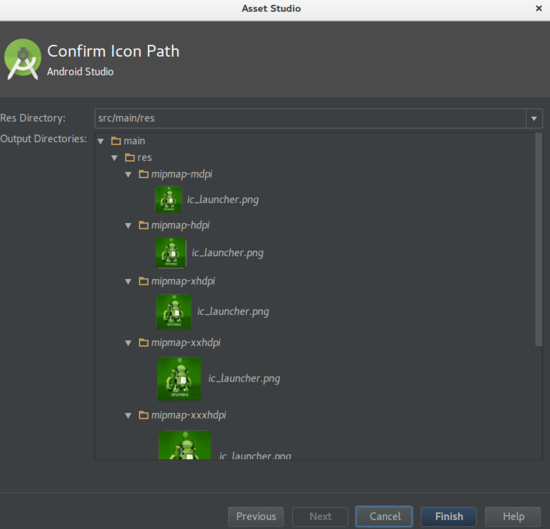Click the main folder icon
The width and height of the screenshot is (550, 529).
click(116, 141)
